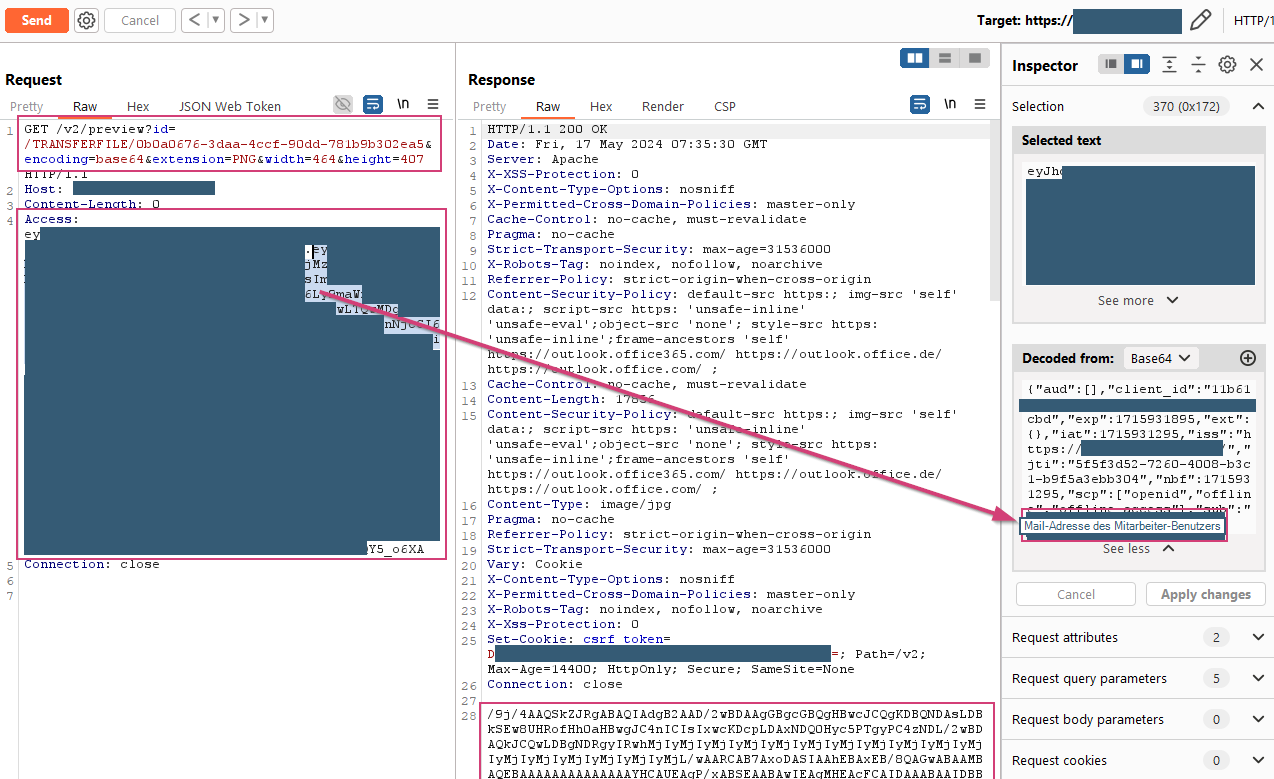Switch Request view to Pretty tab

27,106
